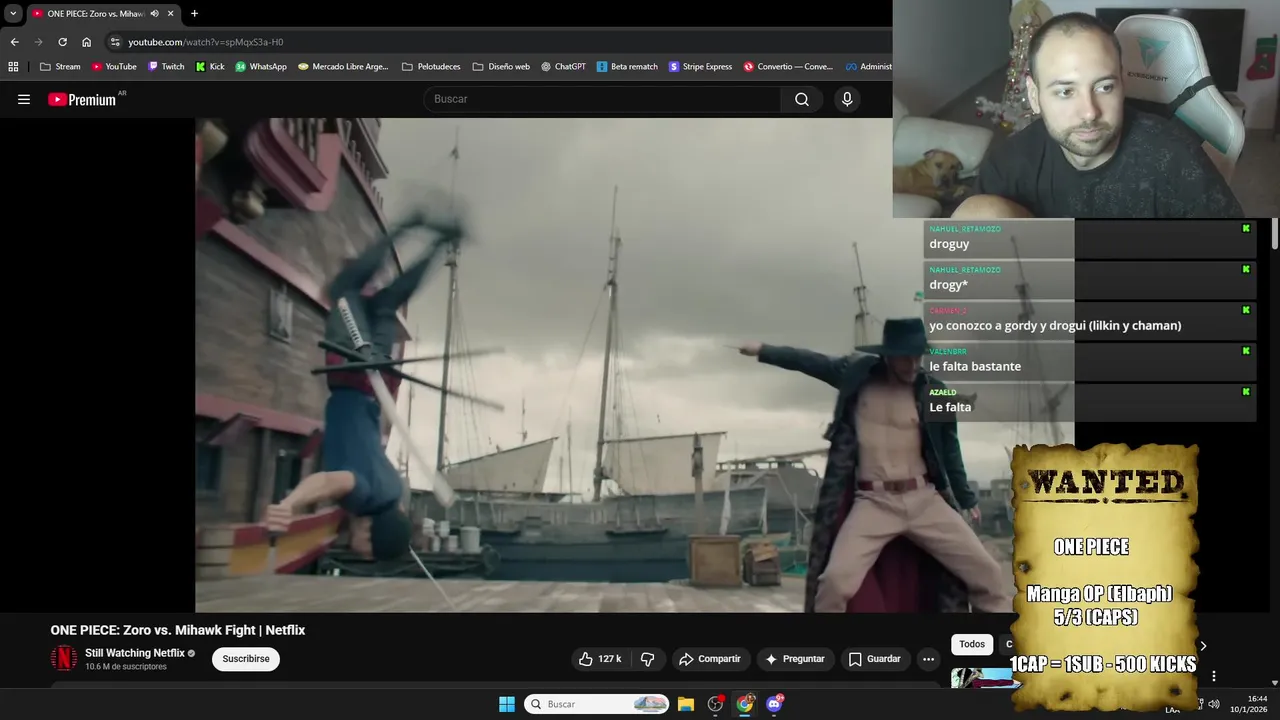Select chat username VALENBRR
Viewport: 1280px width, 720px height.
(948, 352)
